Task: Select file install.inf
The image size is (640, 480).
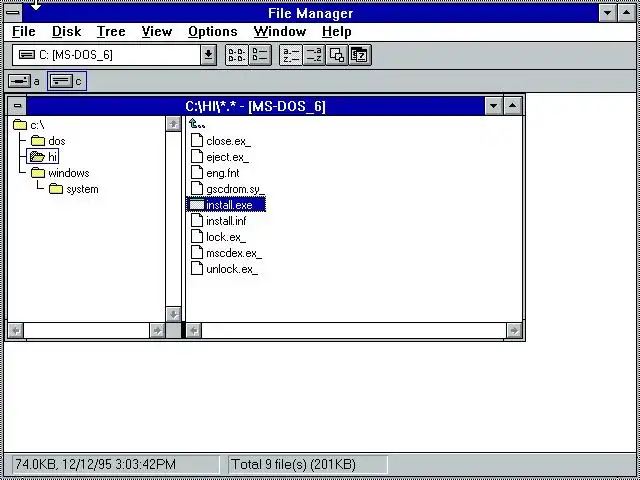Action: pyautogui.click(x=218, y=221)
